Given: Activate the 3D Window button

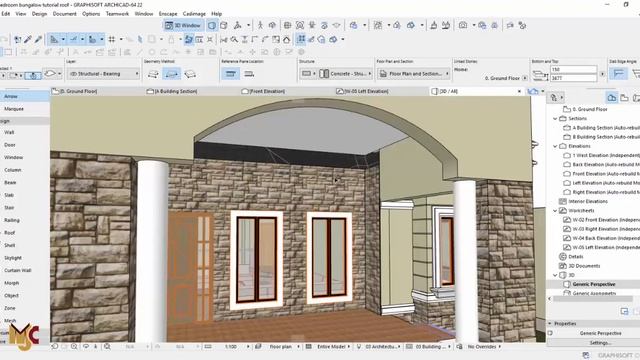Looking at the screenshot, I should [184, 25].
